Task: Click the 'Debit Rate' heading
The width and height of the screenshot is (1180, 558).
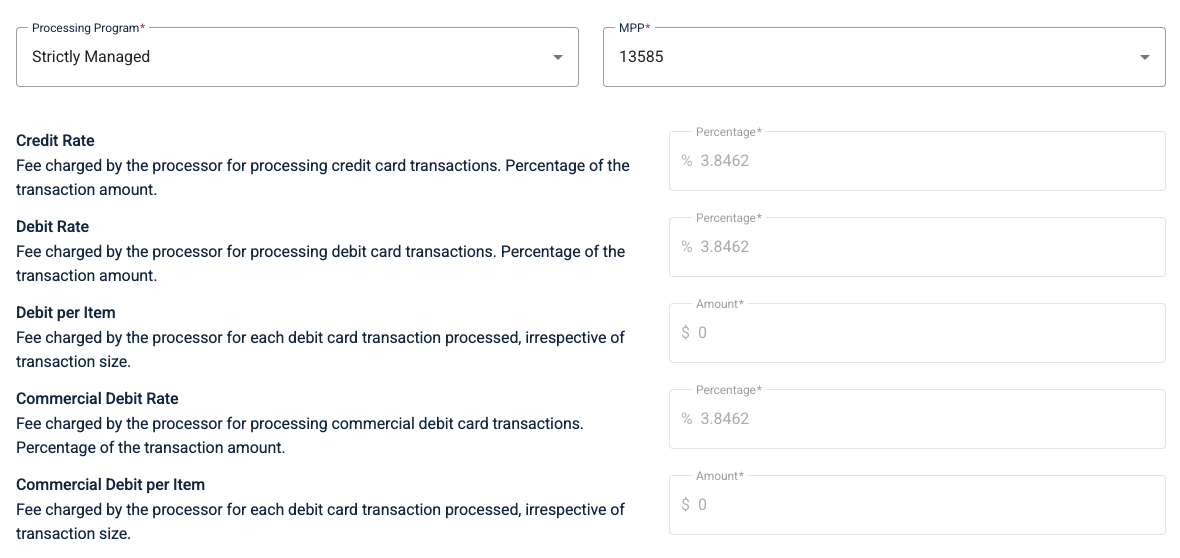Action: pos(53,227)
